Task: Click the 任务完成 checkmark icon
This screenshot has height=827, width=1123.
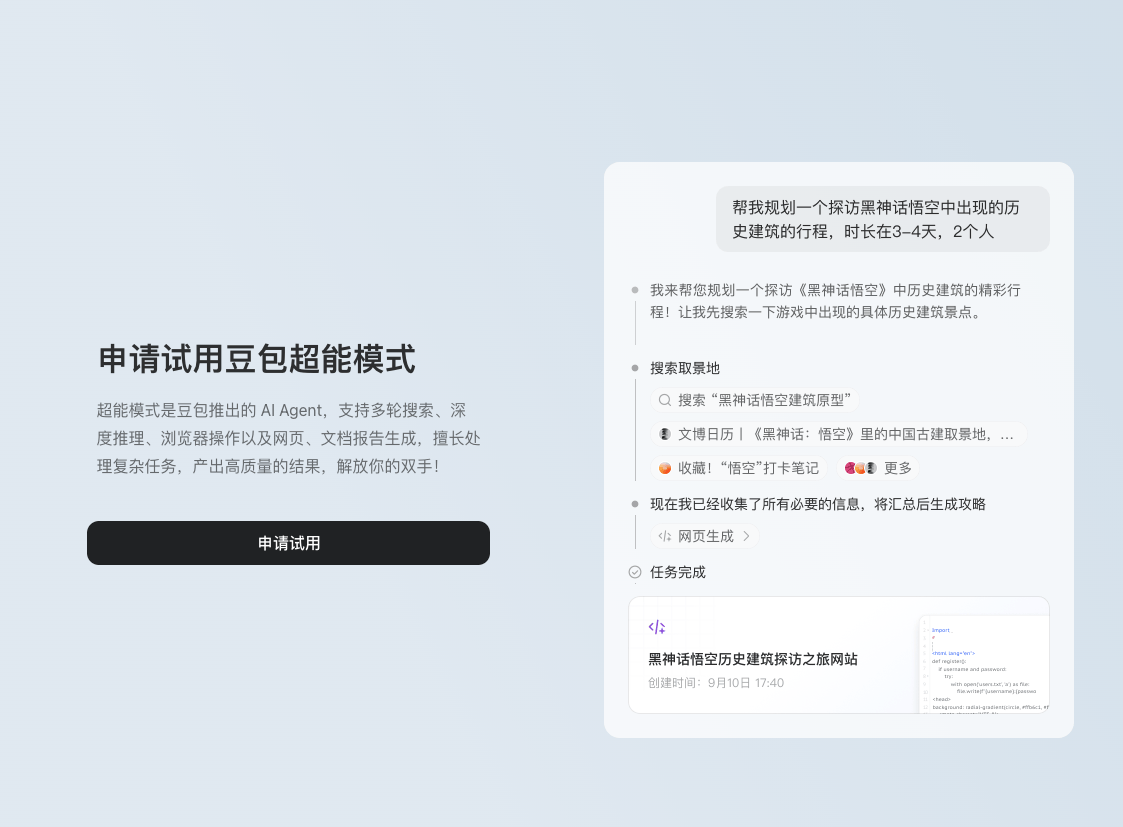Action: pyautogui.click(x=635, y=572)
